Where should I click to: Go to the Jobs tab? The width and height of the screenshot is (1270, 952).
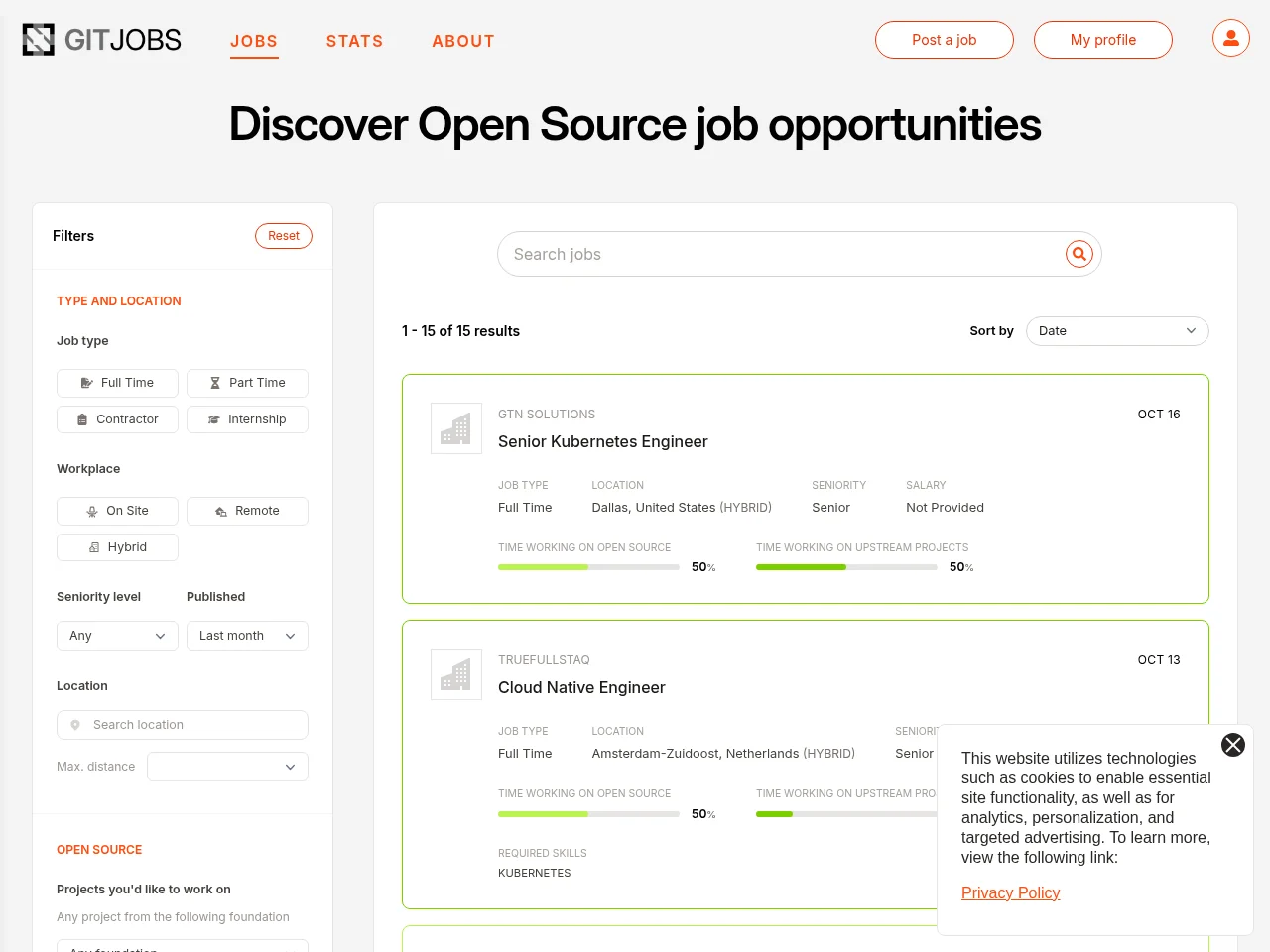254,41
